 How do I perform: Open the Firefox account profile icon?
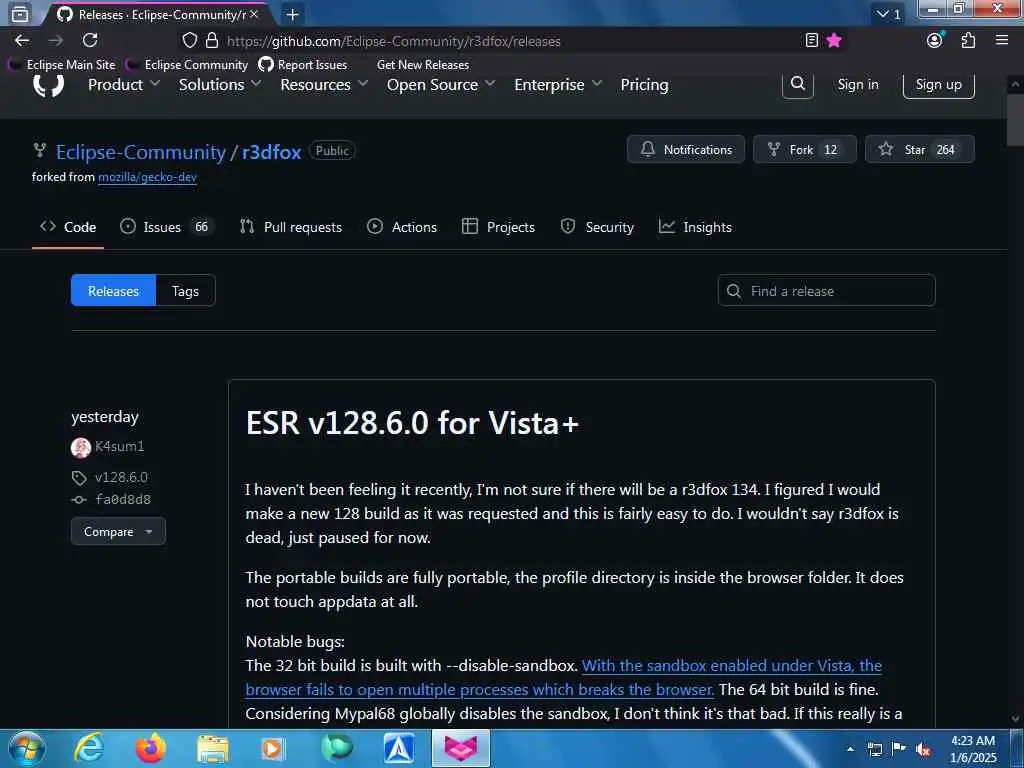tap(935, 40)
